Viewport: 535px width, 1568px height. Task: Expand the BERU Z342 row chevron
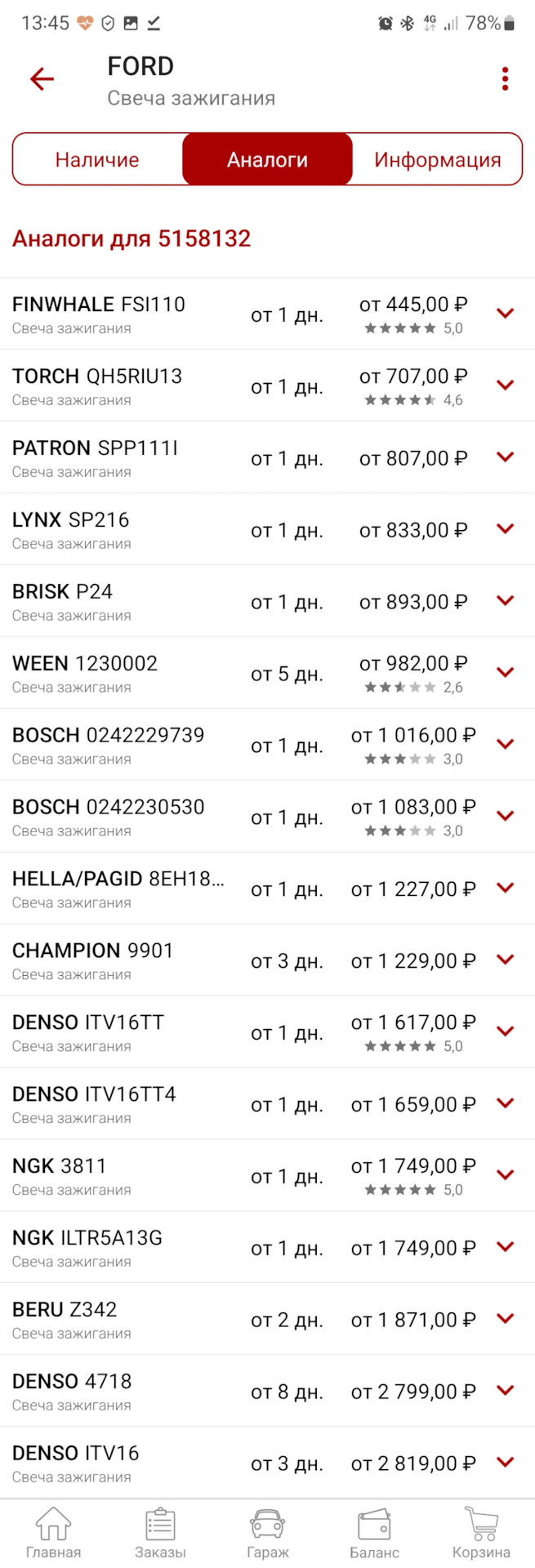[506, 1319]
